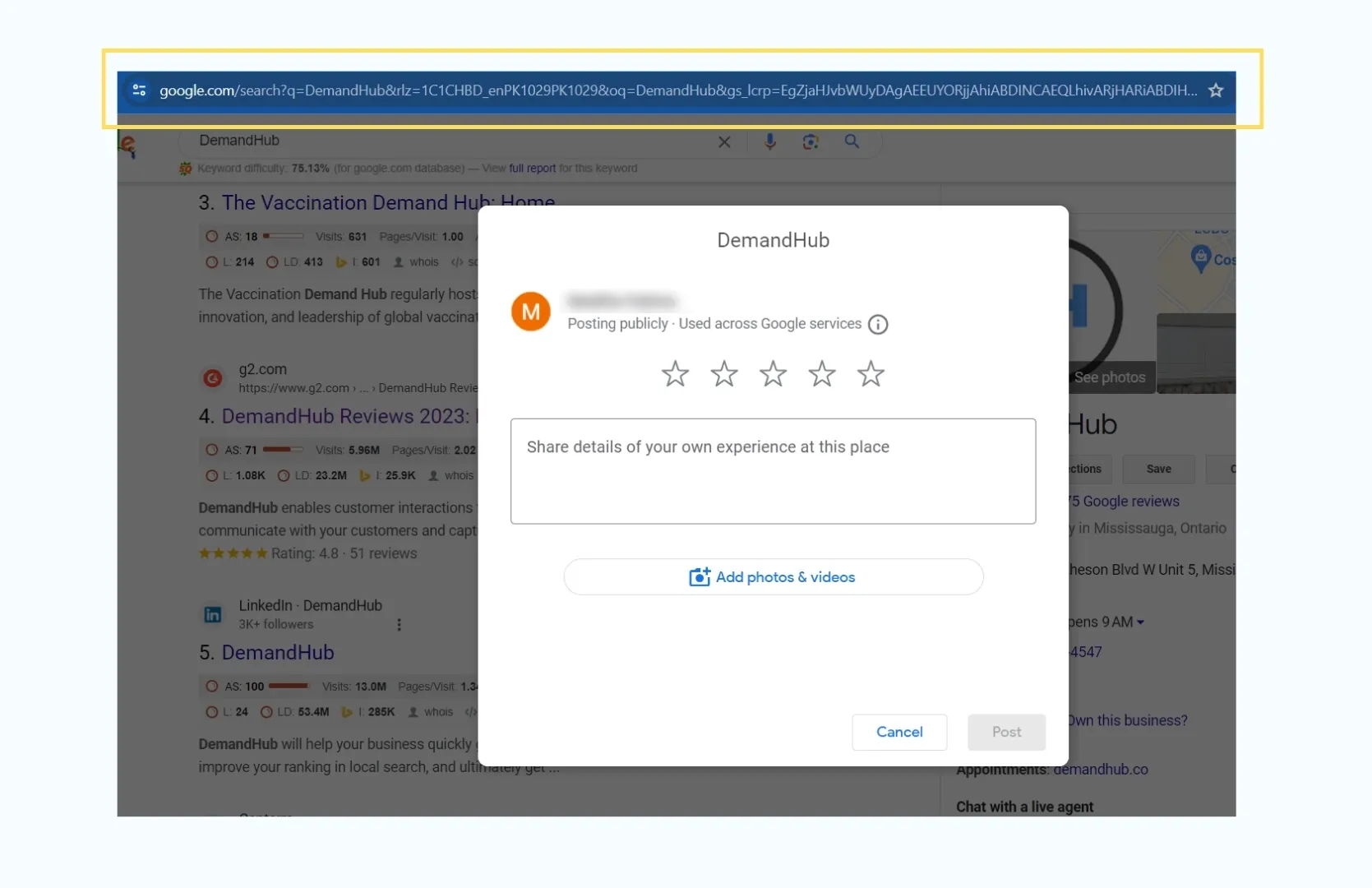Click the orange M profile avatar

tap(531, 312)
